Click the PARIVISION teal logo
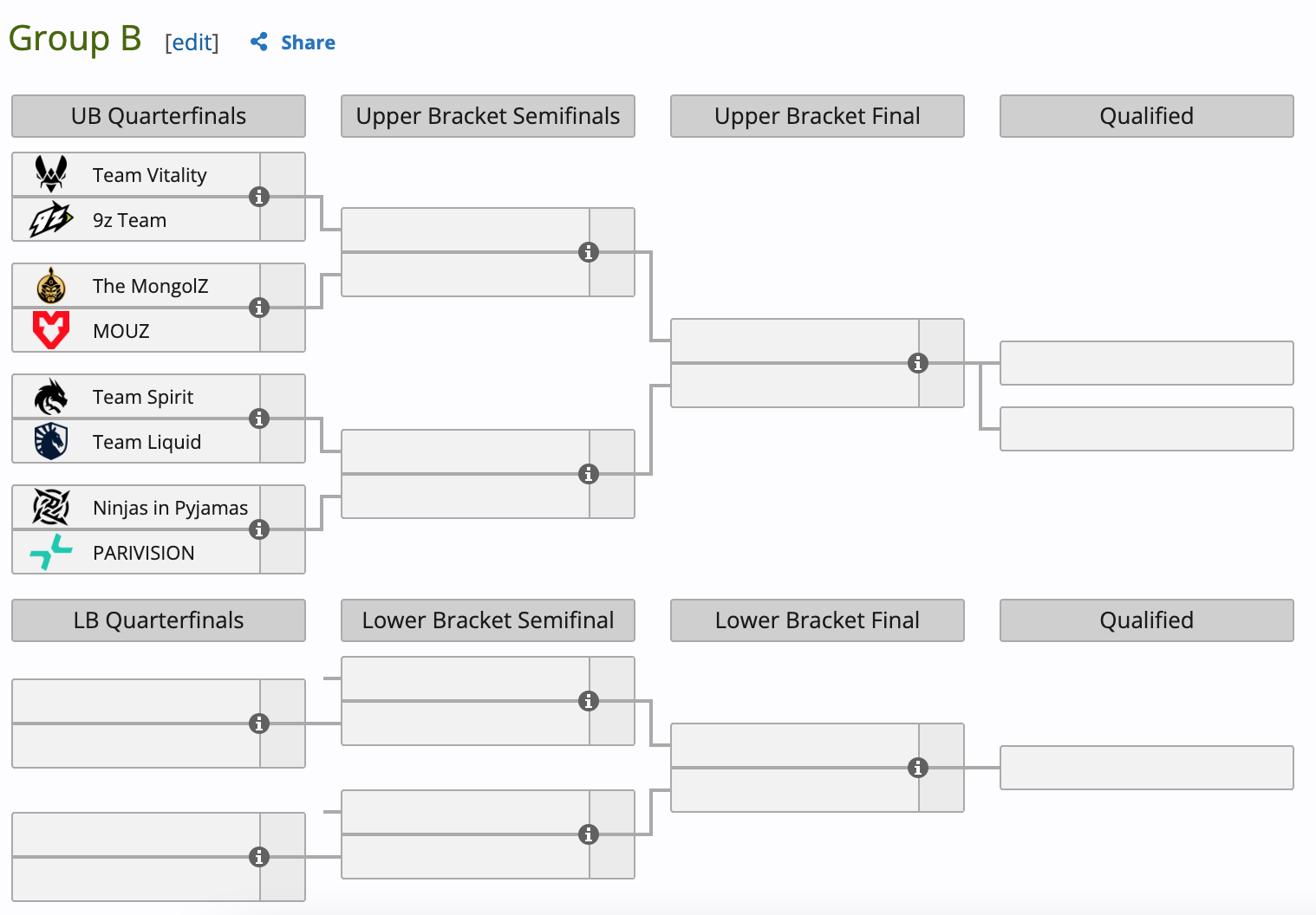Image resolution: width=1316 pixels, height=915 pixels. [x=51, y=552]
